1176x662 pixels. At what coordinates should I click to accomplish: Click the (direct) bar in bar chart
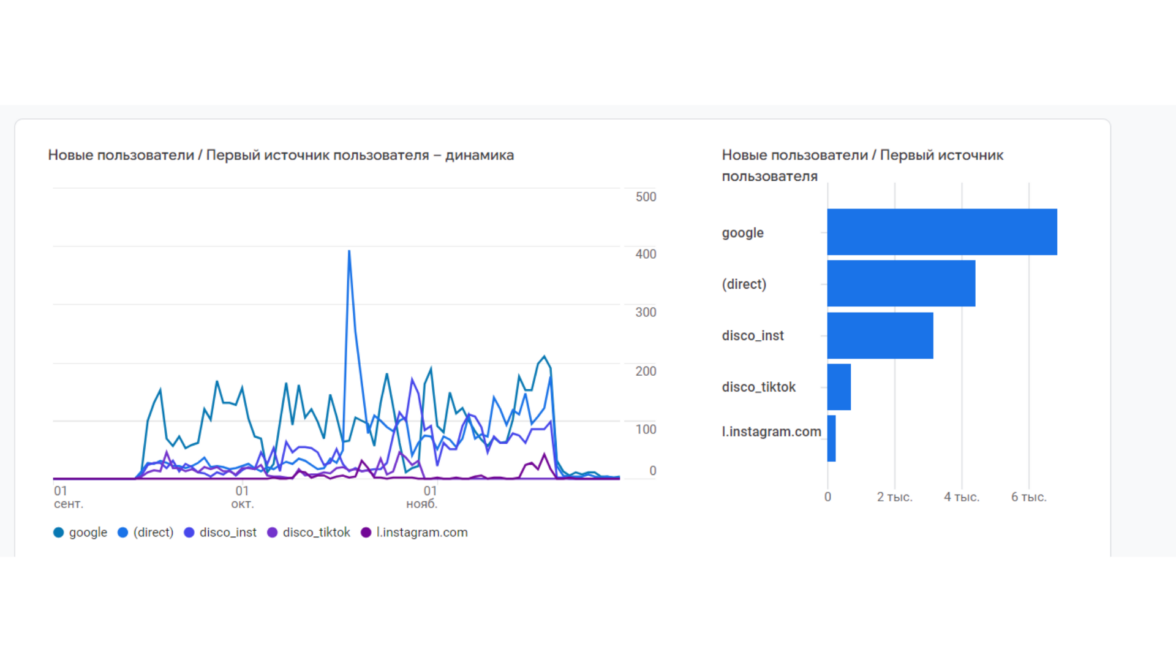(900, 284)
